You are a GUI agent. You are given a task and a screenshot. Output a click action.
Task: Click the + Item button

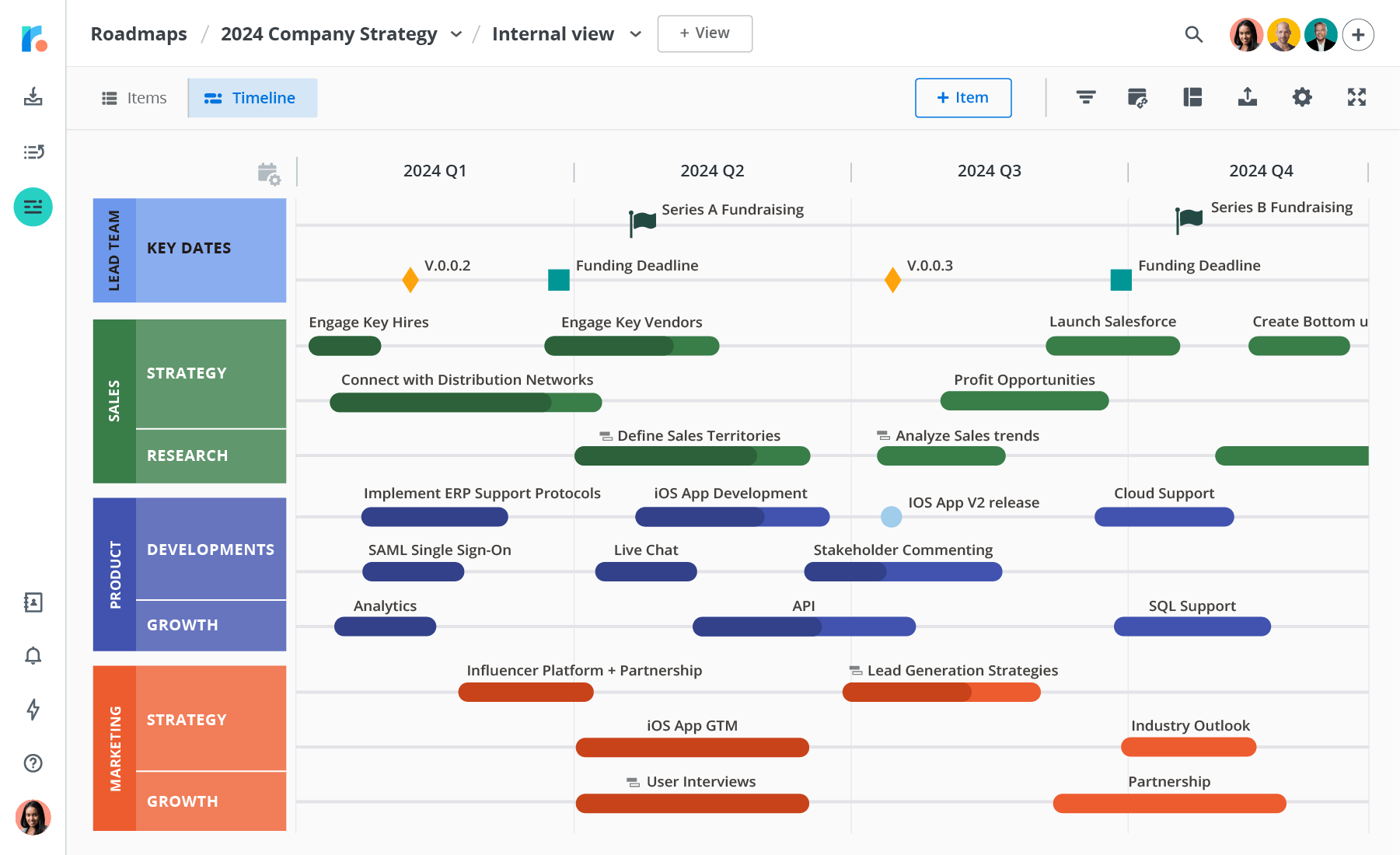pos(963,98)
